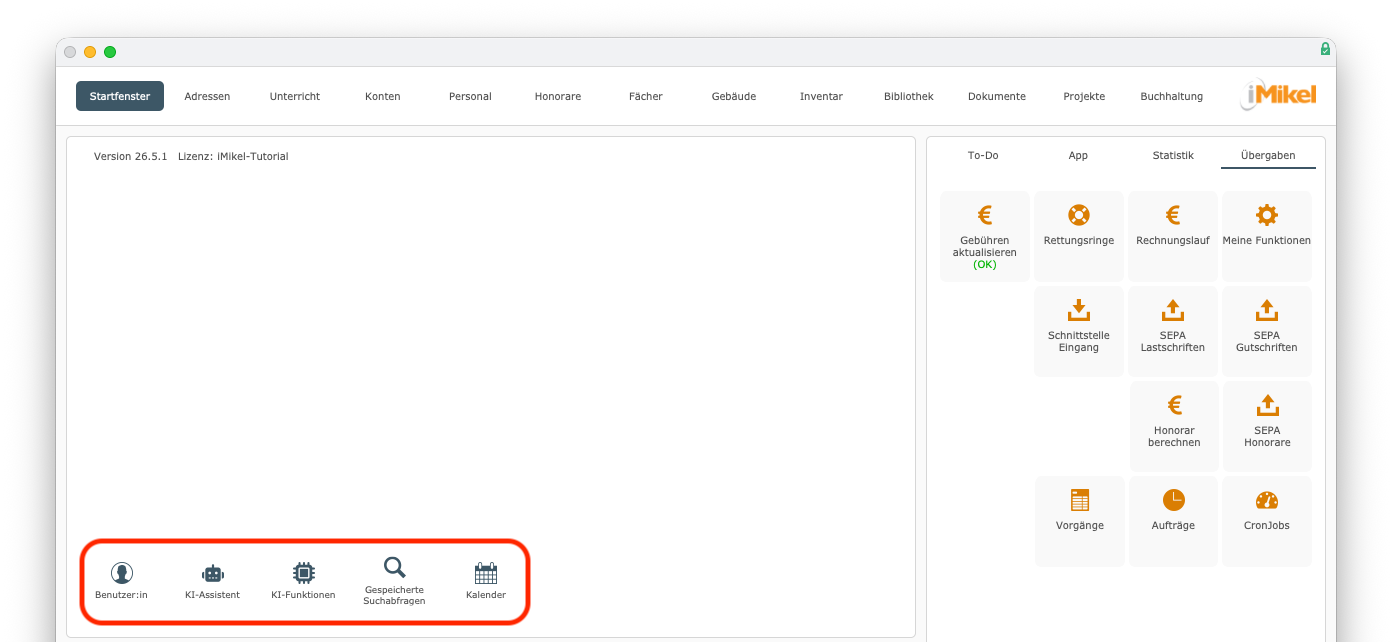Open Meine Funktionen gear tile

1267,236
